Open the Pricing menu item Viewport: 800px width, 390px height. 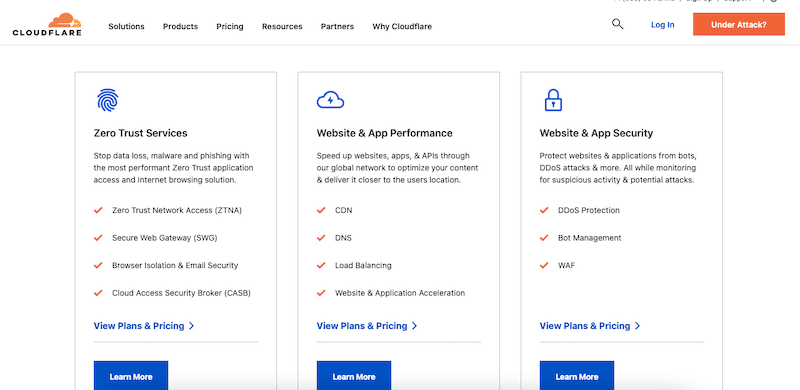click(x=230, y=27)
